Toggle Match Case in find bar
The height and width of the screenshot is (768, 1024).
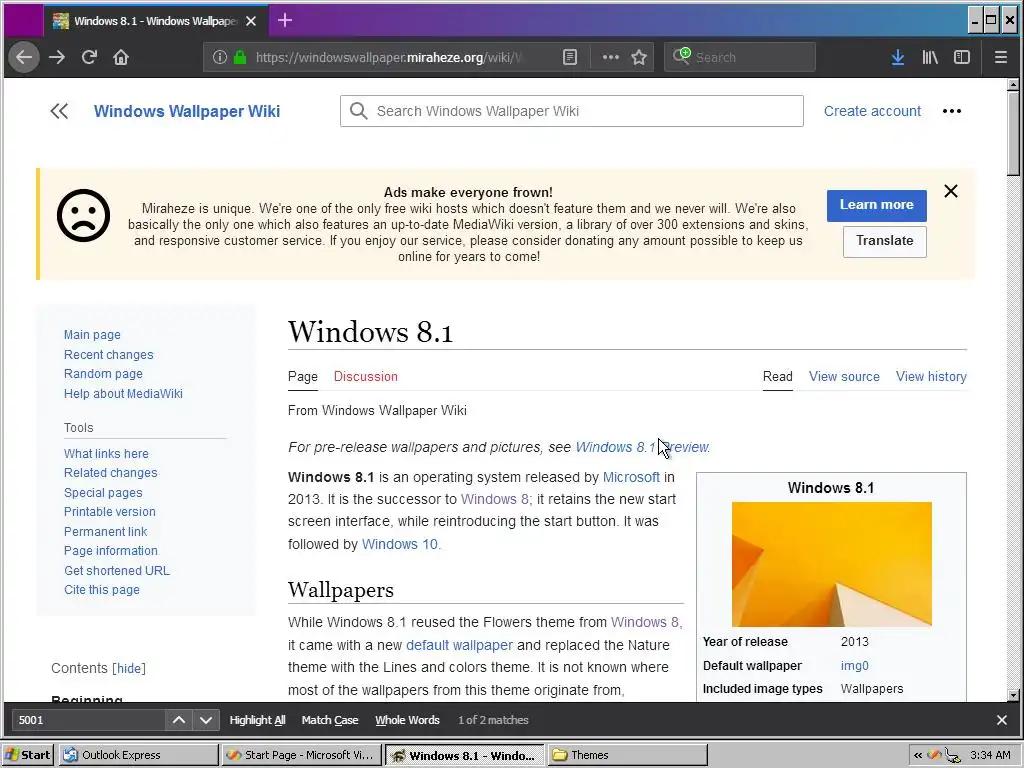tap(330, 720)
